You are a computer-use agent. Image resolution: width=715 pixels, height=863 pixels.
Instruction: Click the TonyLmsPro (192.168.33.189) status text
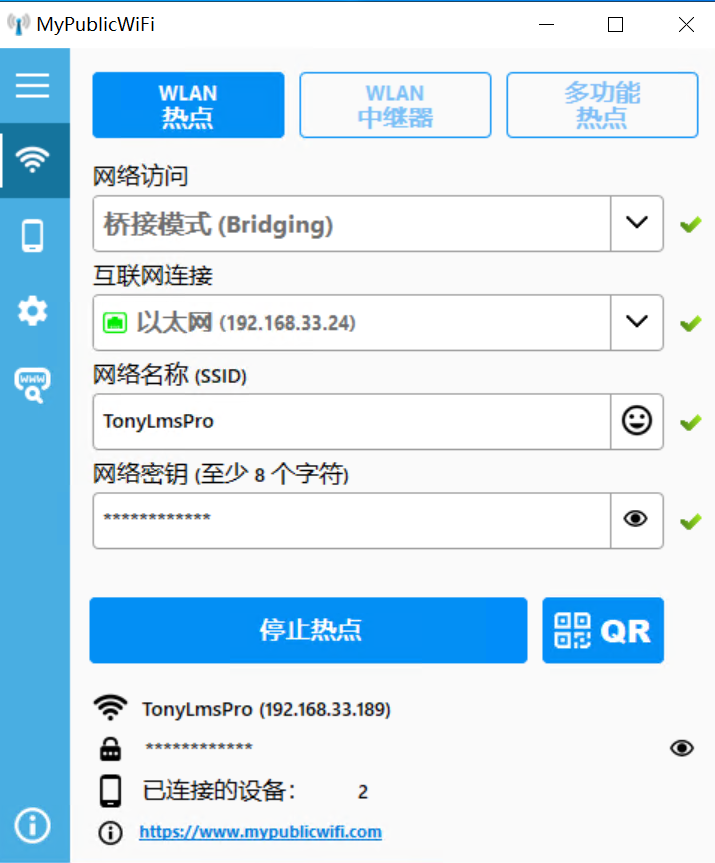click(266, 709)
